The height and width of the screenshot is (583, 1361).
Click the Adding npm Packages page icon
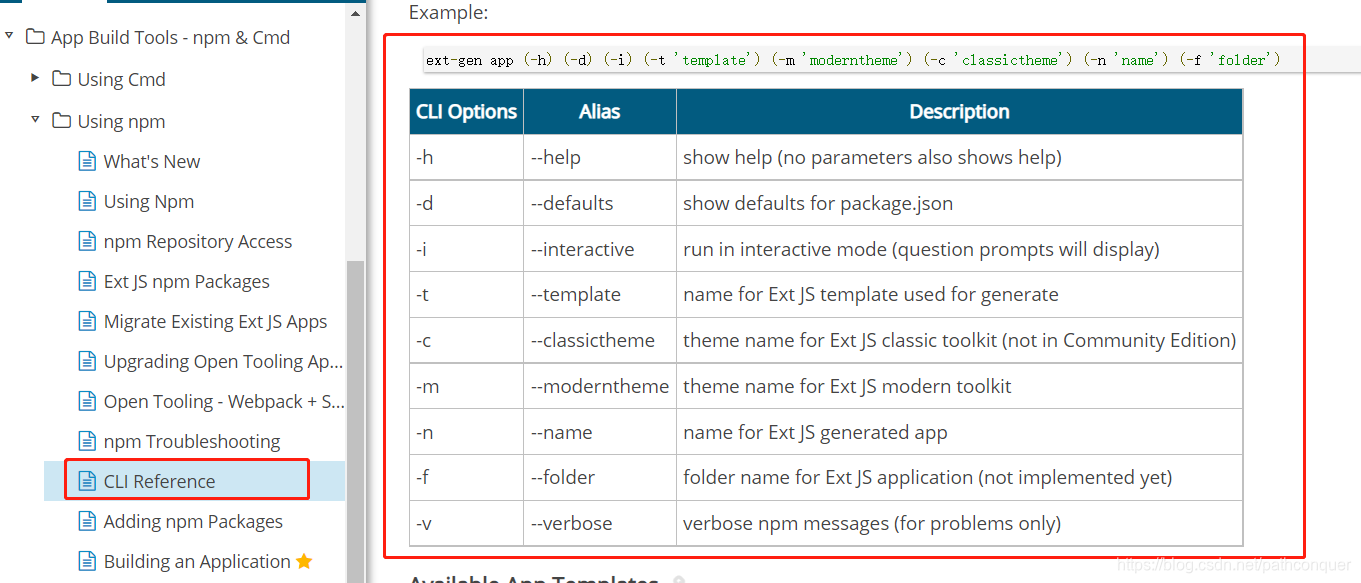point(87,521)
